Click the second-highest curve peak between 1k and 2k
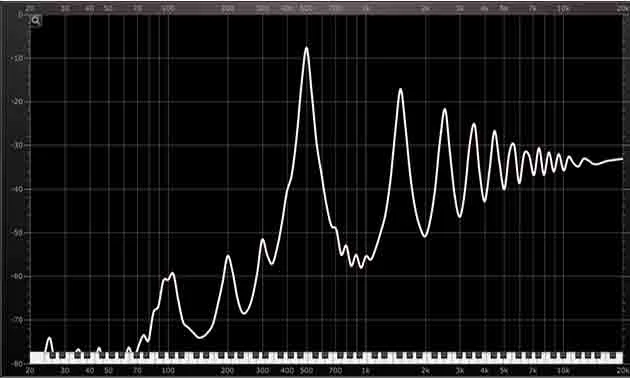The height and width of the screenshot is (378, 630). pos(400,89)
